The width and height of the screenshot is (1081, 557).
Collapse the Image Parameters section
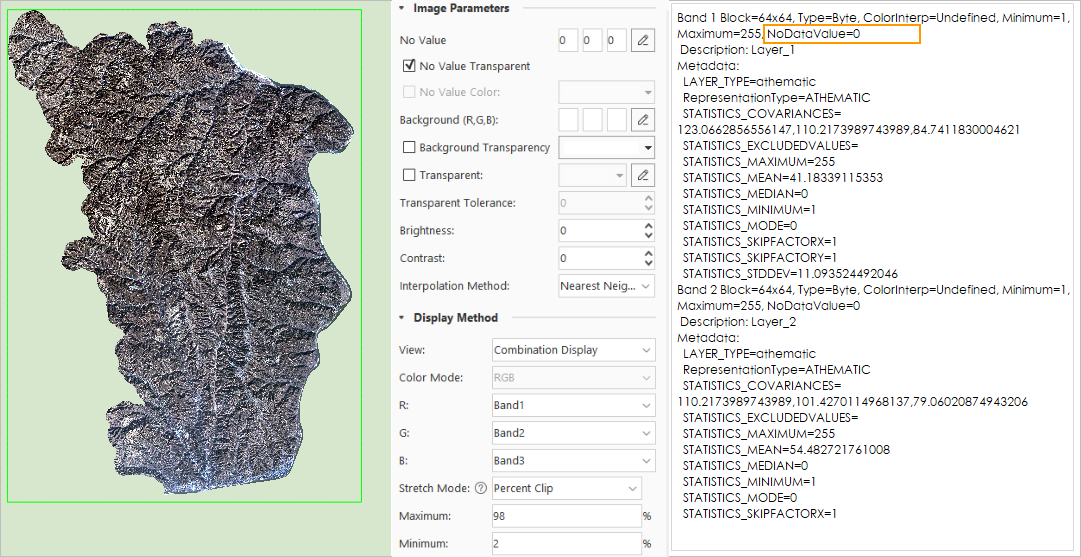pyautogui.click(x=402, y=8)
